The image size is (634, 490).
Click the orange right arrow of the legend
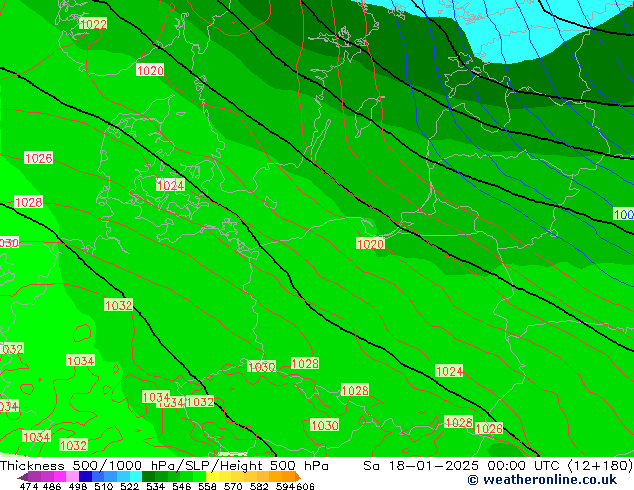point(297,477)
